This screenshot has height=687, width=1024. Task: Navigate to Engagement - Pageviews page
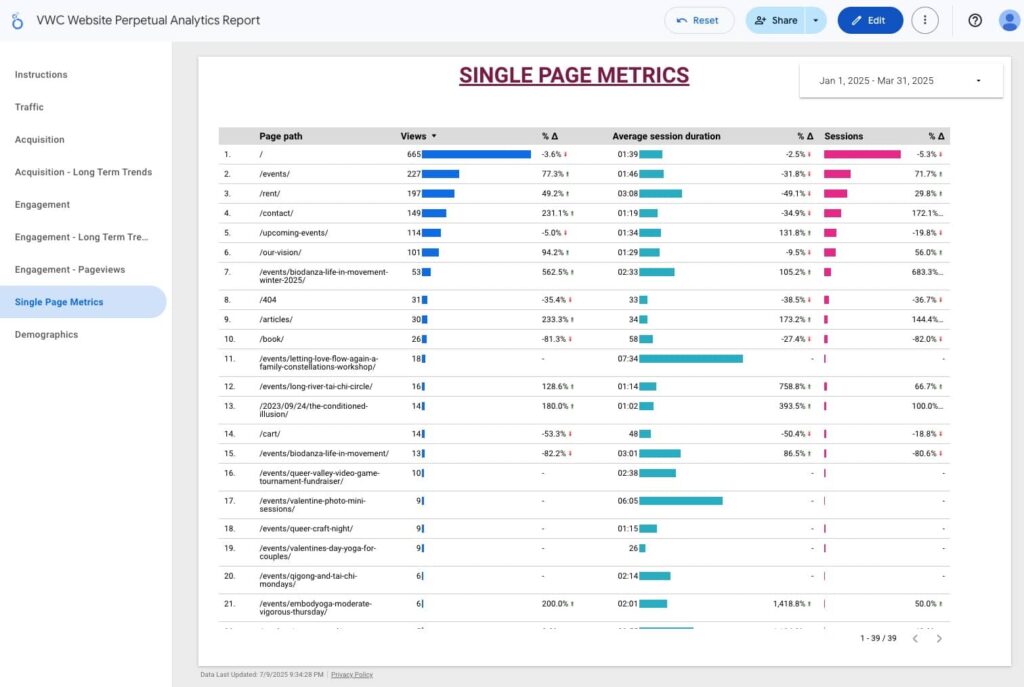point(70,270)
